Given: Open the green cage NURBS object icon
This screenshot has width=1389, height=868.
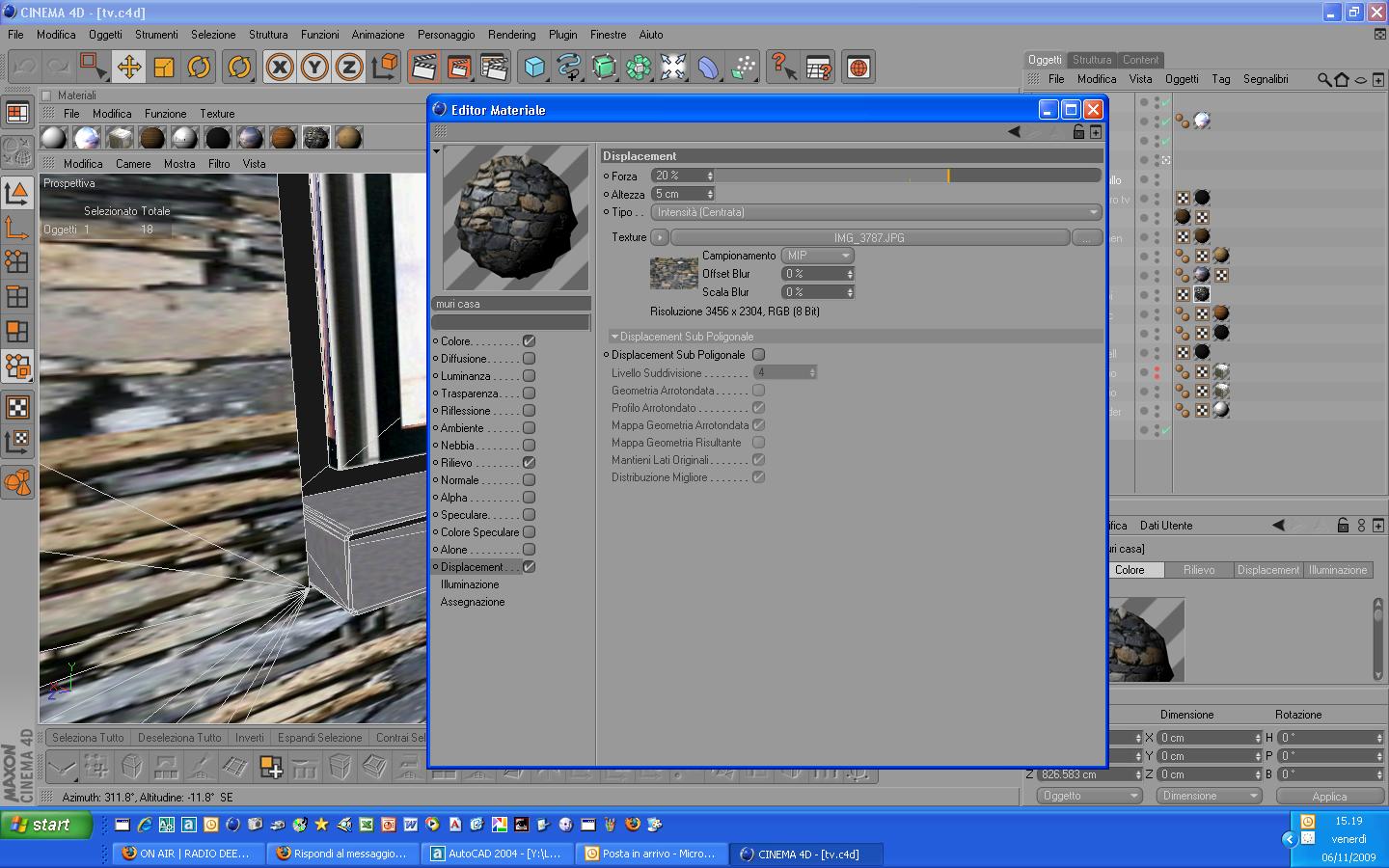Looking at the screenshot, I should point(604,67).
